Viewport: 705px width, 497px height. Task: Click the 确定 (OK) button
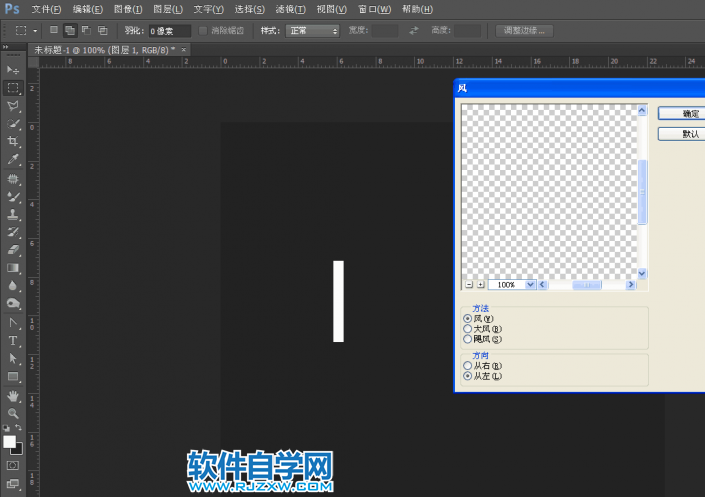[690, 114]
